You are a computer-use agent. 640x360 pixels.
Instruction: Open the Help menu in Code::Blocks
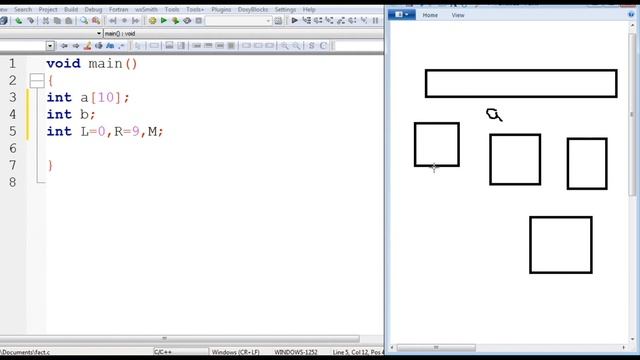tap(309, 9)
